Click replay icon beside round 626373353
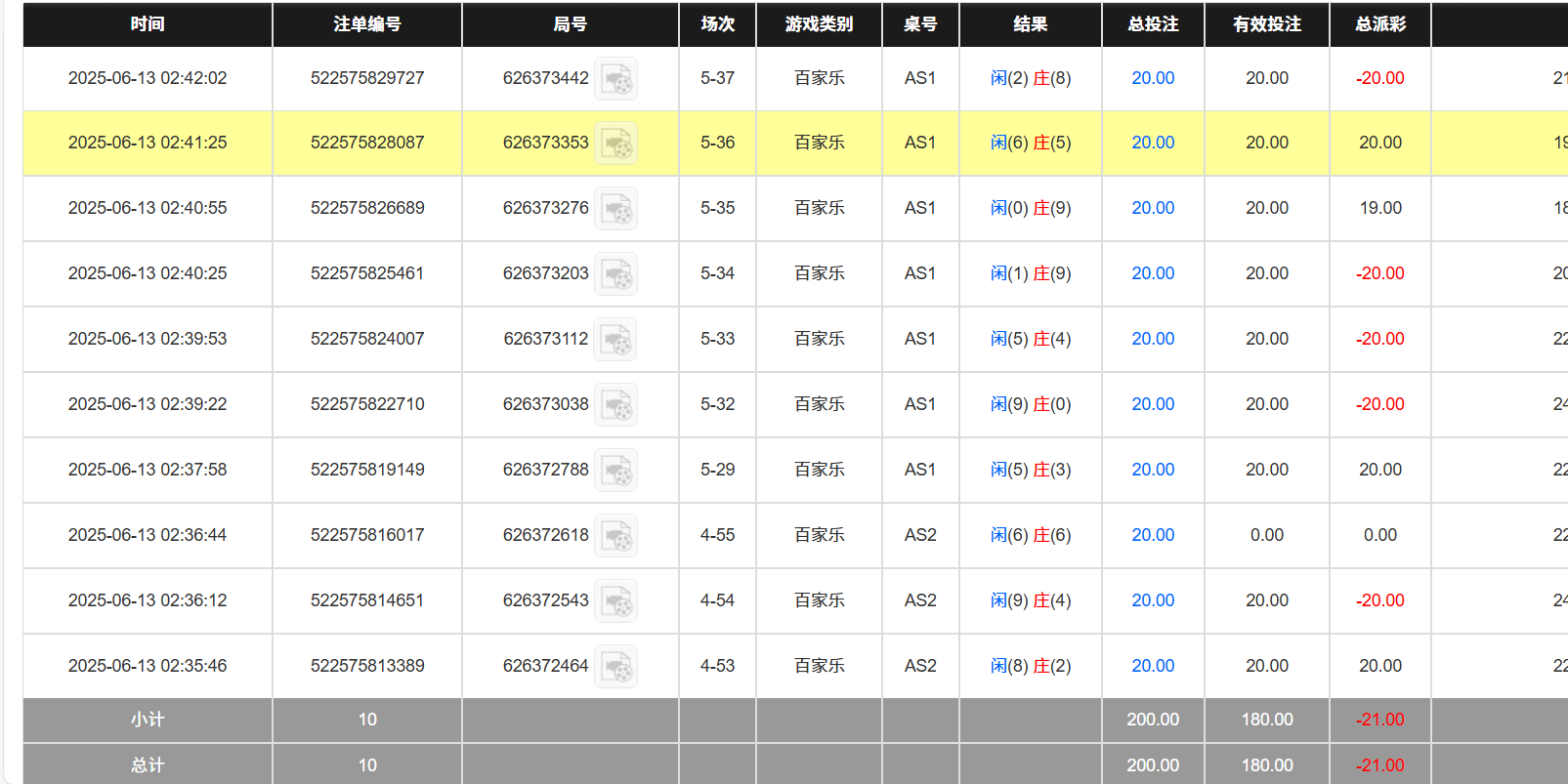The width and height of the screenshot is (1568, 784). pyautogui.click(x=616, y=144)
